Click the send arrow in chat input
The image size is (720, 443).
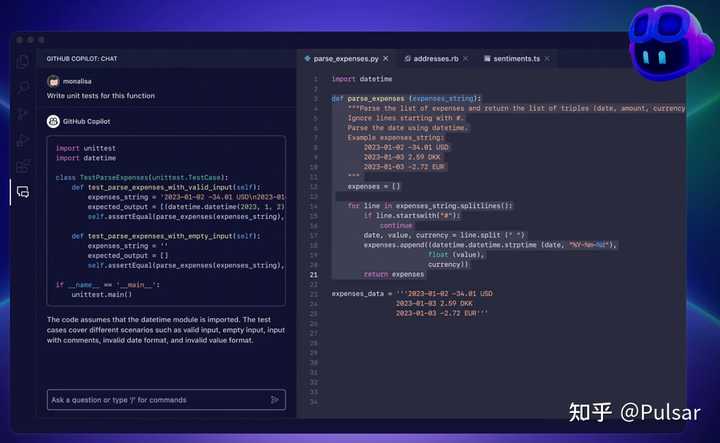click(x=275, y=400)
